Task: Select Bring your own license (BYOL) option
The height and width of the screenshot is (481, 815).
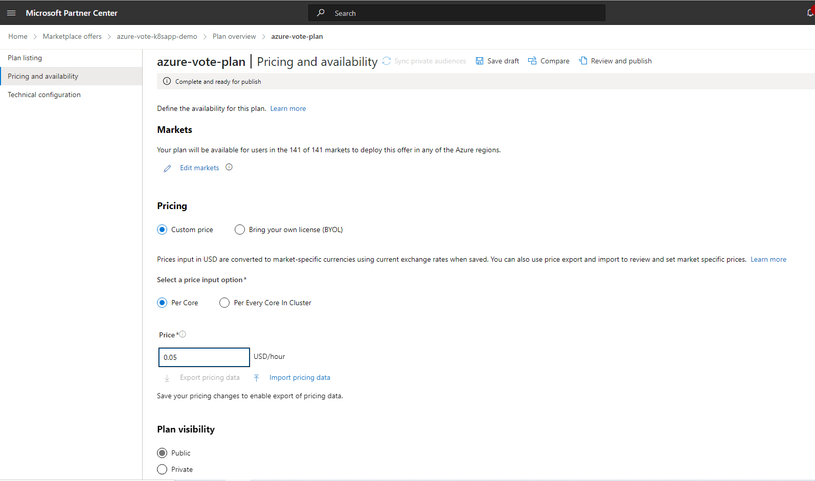Action: click(239, 229)
